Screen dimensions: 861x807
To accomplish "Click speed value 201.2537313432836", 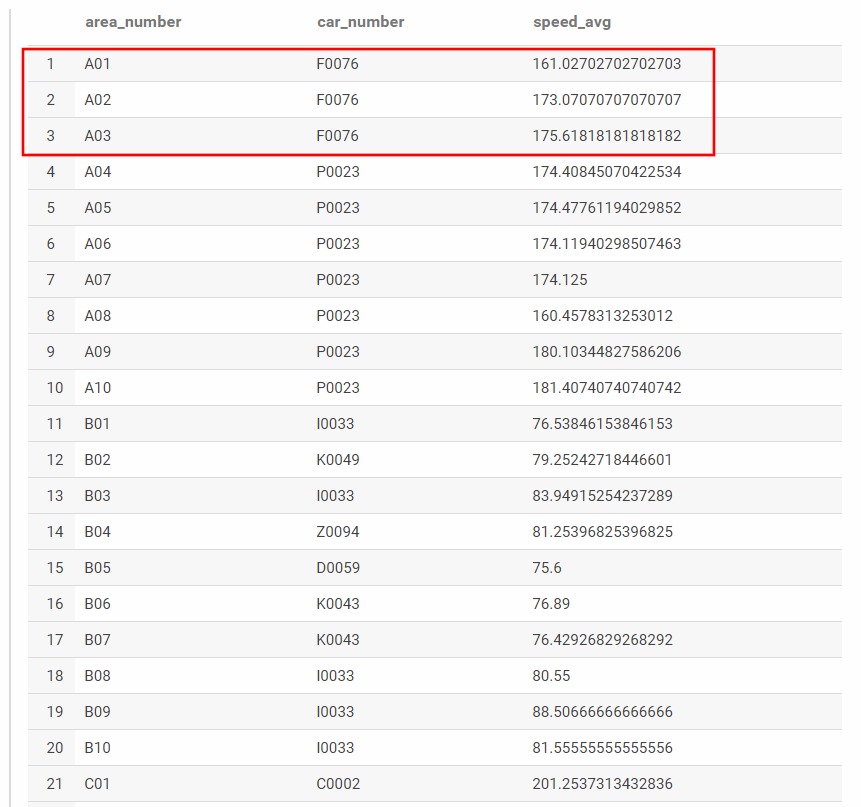I will coord(602,784).
